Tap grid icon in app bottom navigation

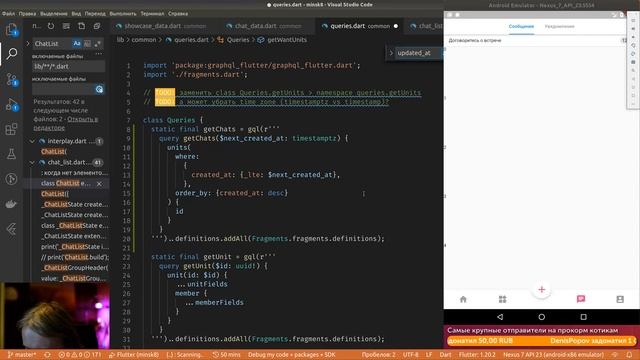click(x=502, y=299)
